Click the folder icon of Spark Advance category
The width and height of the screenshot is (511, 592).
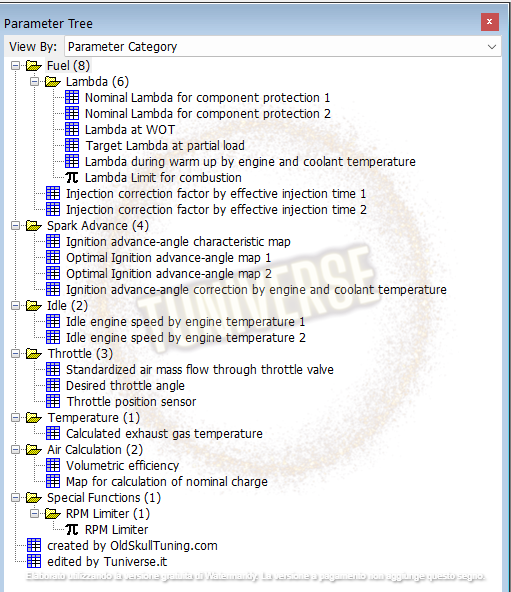34,226
